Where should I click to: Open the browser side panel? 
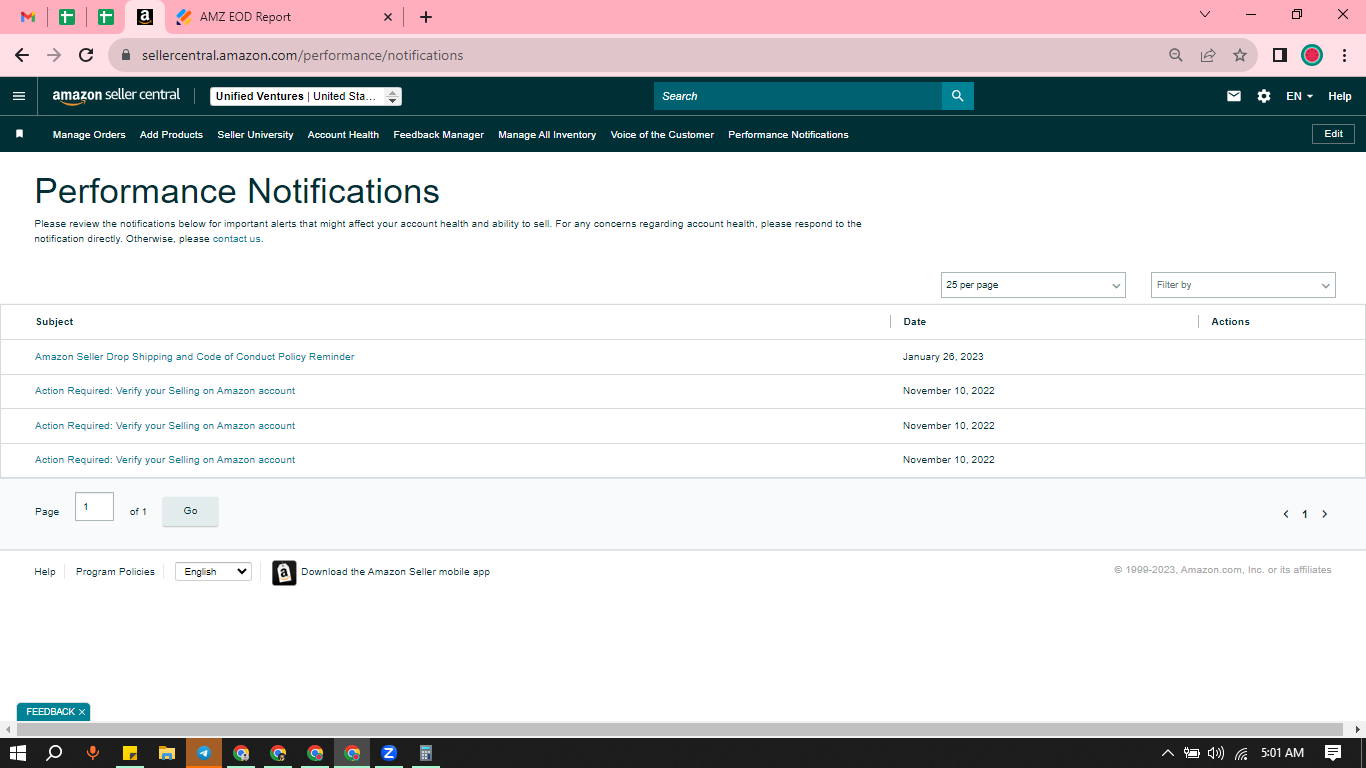(1279, 55)
